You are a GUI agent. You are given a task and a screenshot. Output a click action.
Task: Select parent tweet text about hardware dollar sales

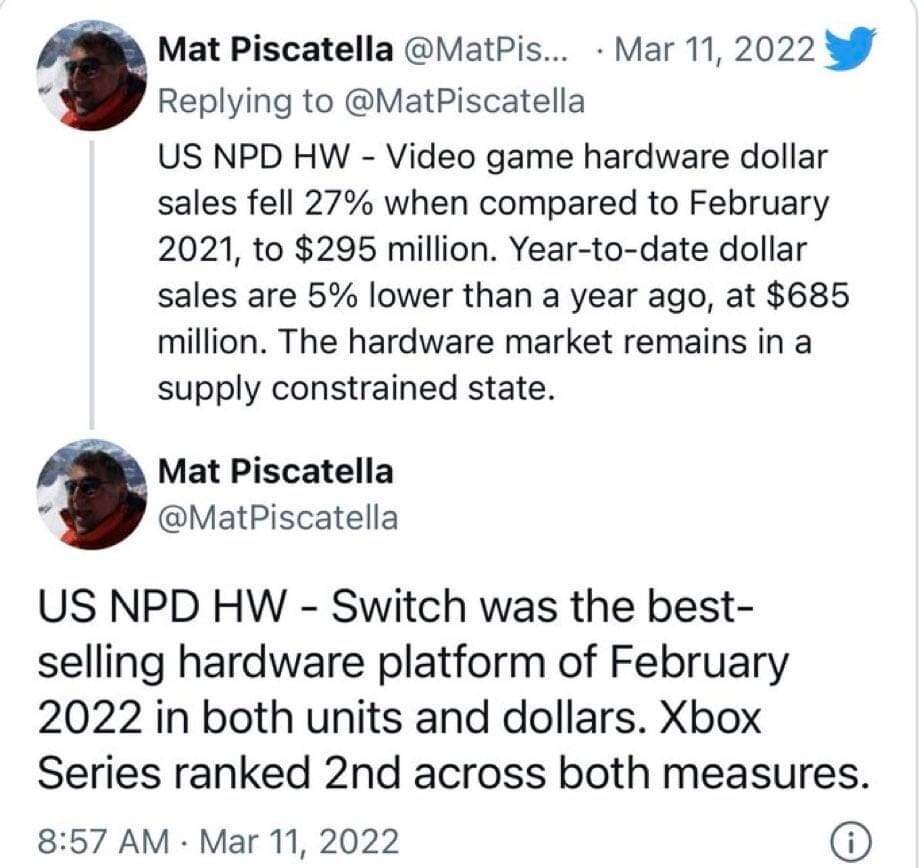(503, 273)
